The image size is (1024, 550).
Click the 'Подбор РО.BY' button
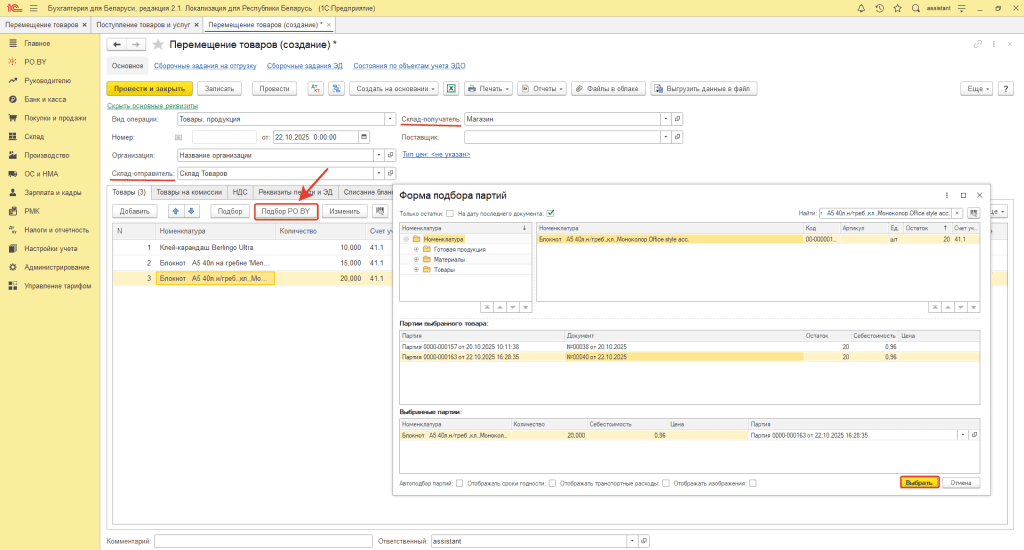coord(286,211)
